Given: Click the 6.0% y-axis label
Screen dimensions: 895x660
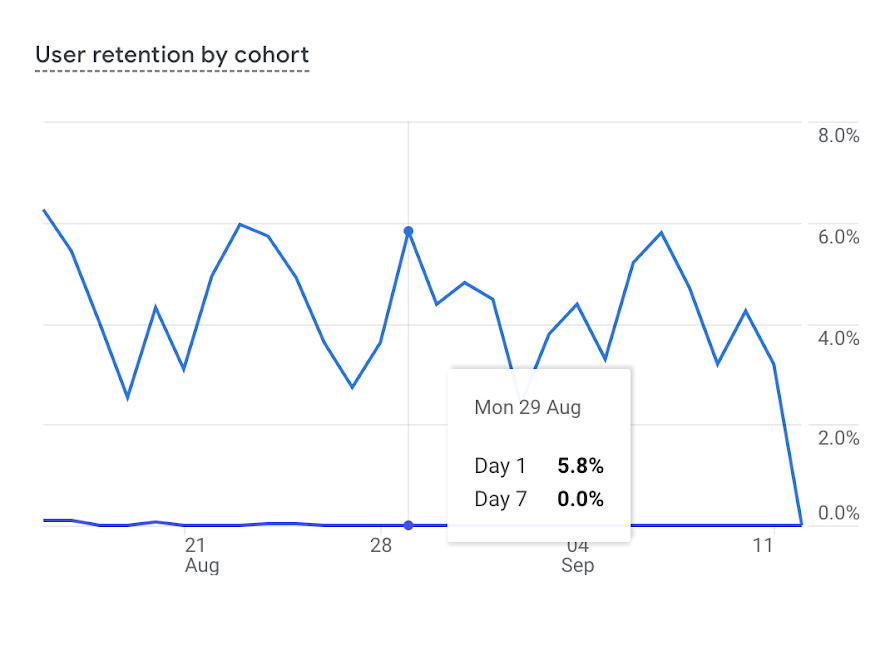Looking at the screenshot, I should (x=838, y=237).
